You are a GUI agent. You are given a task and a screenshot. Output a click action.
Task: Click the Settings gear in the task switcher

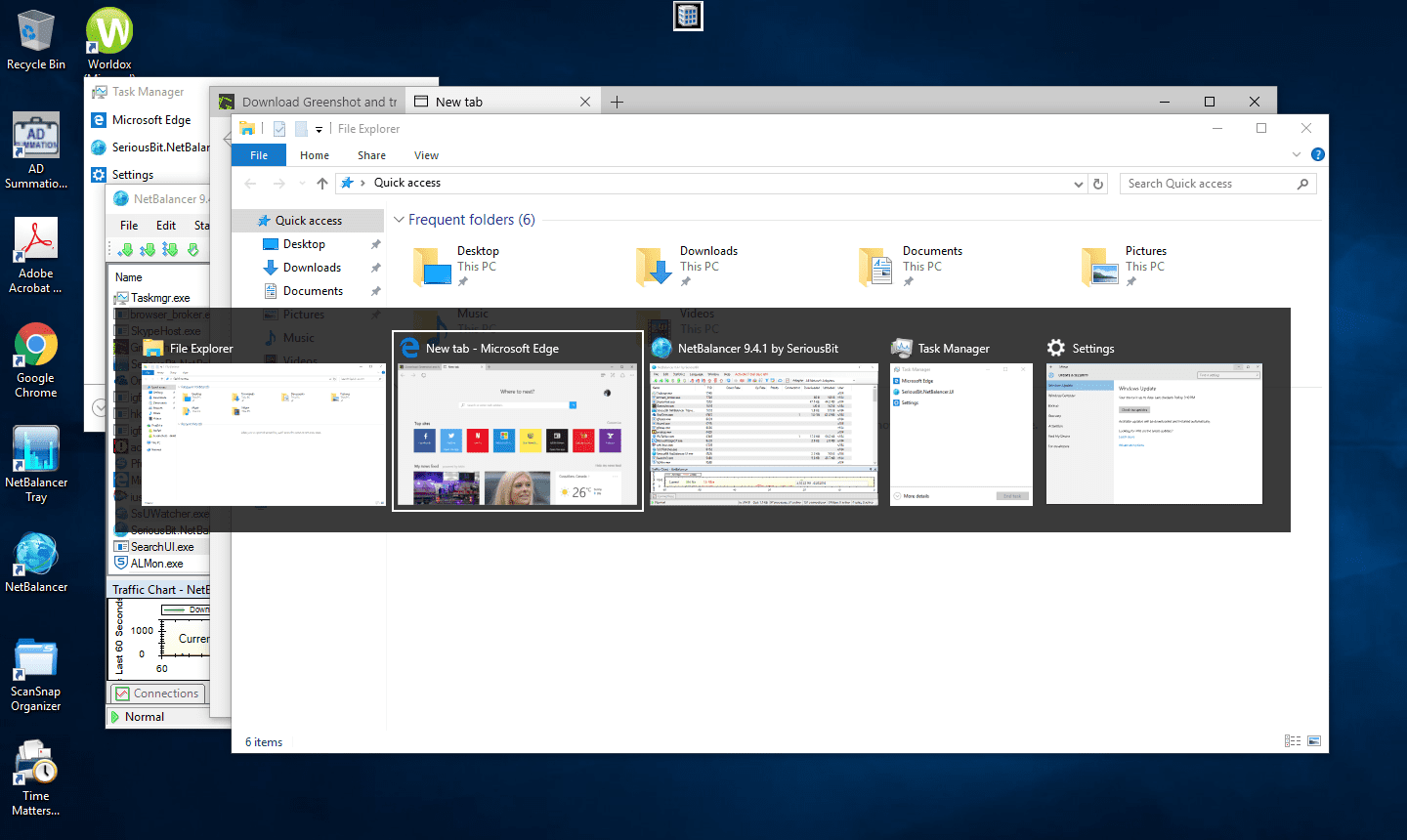click(x=1056, y=348)
